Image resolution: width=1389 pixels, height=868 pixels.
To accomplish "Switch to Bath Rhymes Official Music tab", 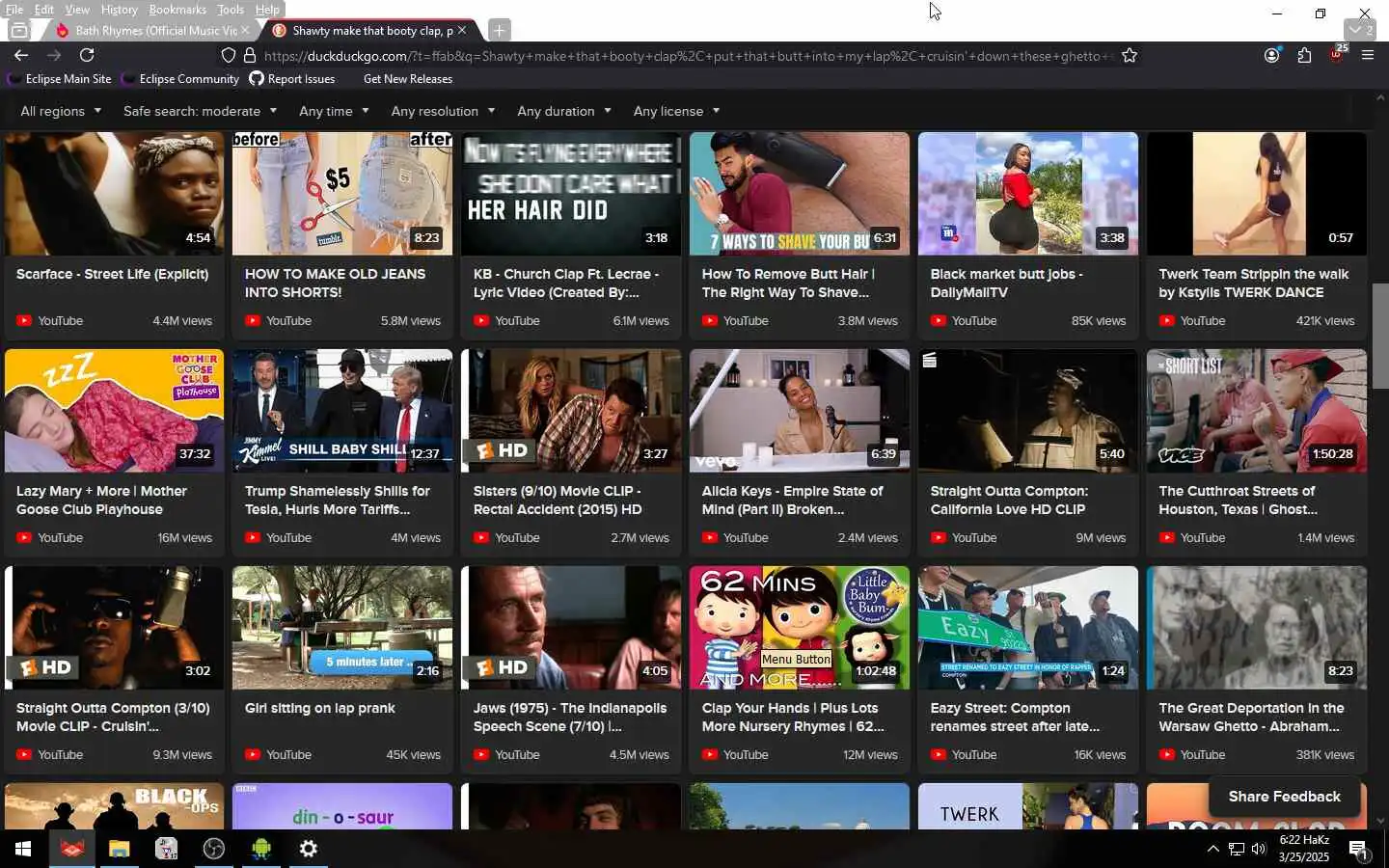I will (x=145, y=30).
